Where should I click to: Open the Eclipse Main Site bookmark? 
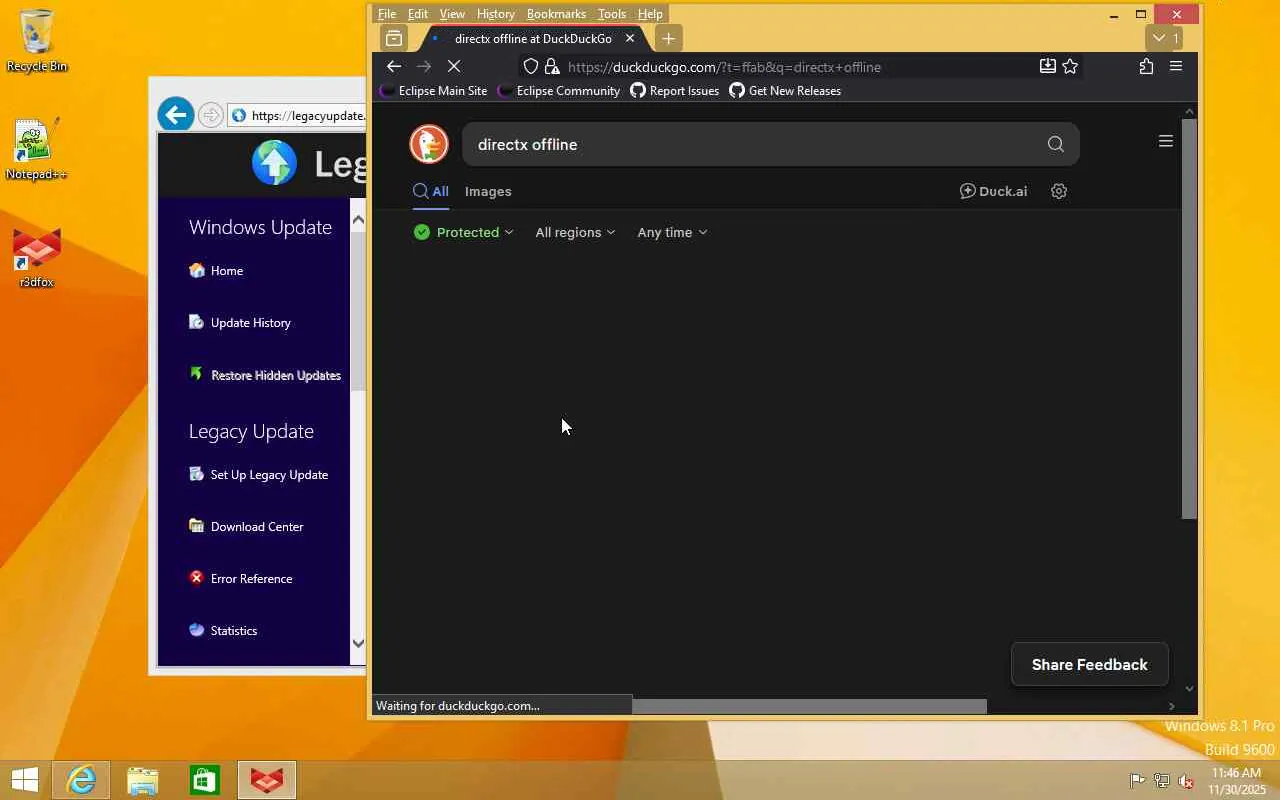coord(434,91)
